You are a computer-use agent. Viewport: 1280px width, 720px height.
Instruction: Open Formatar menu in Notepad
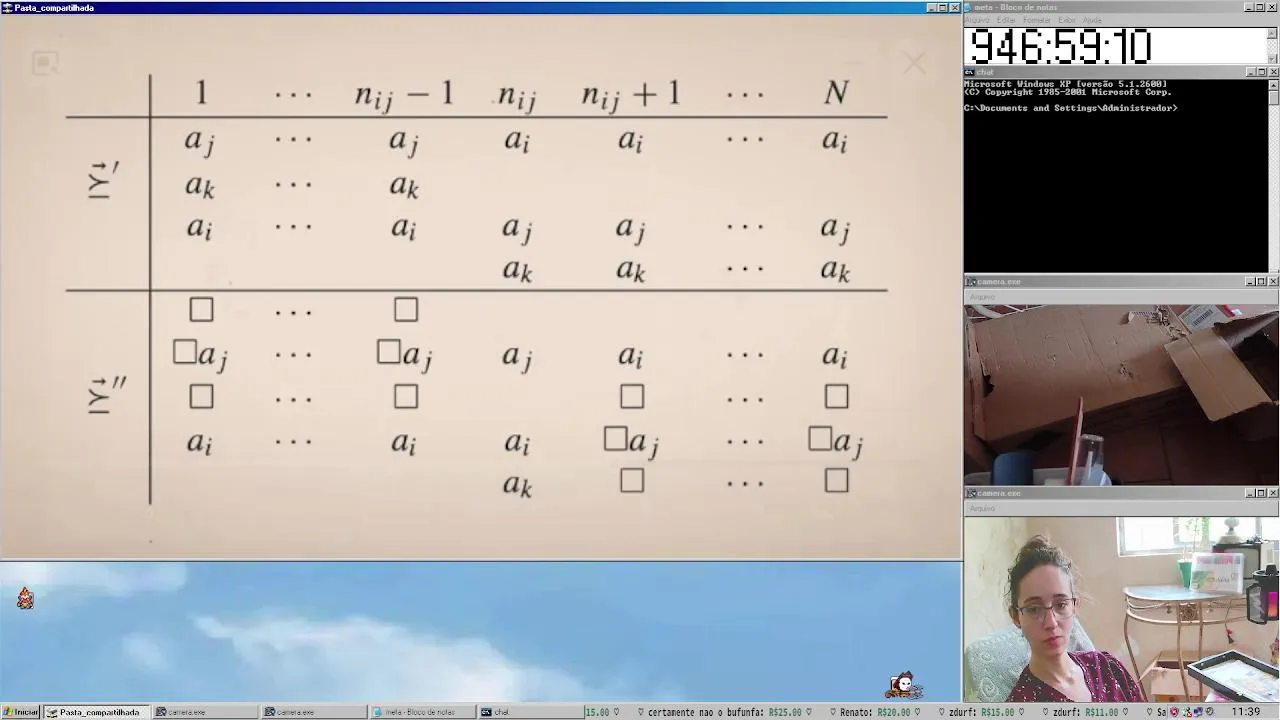(1037, 20)
